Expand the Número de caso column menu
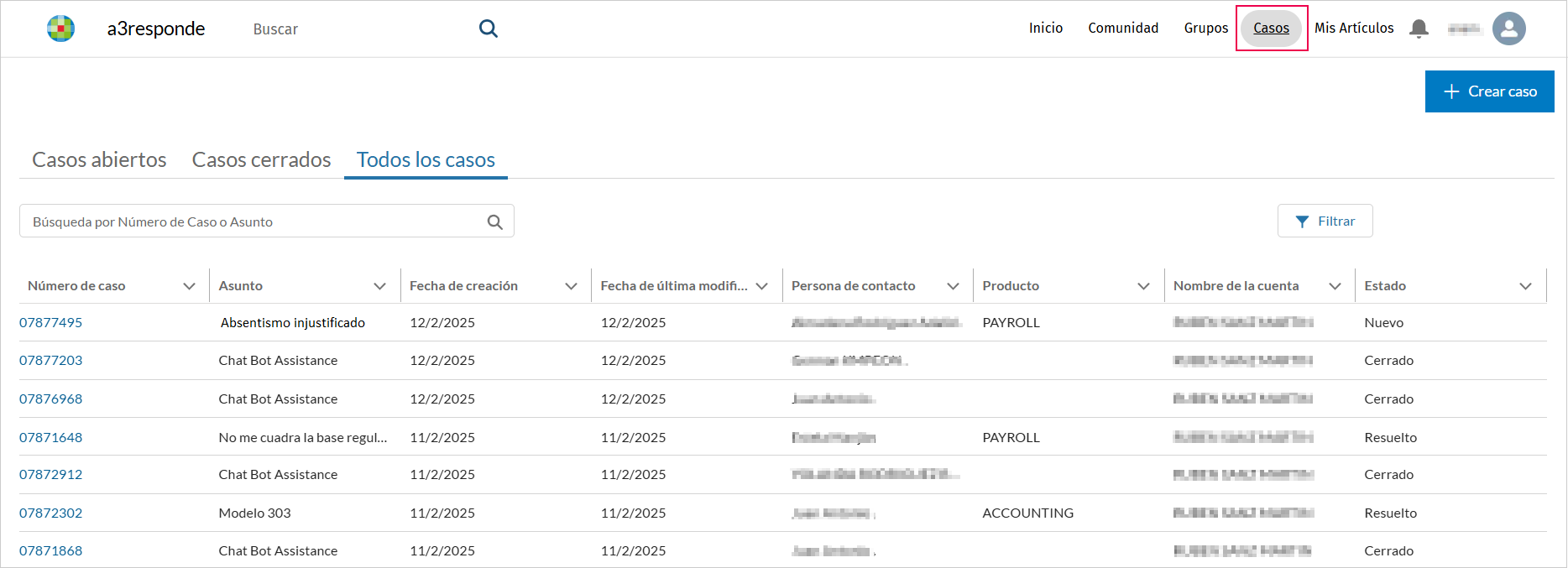 point(189,286)
